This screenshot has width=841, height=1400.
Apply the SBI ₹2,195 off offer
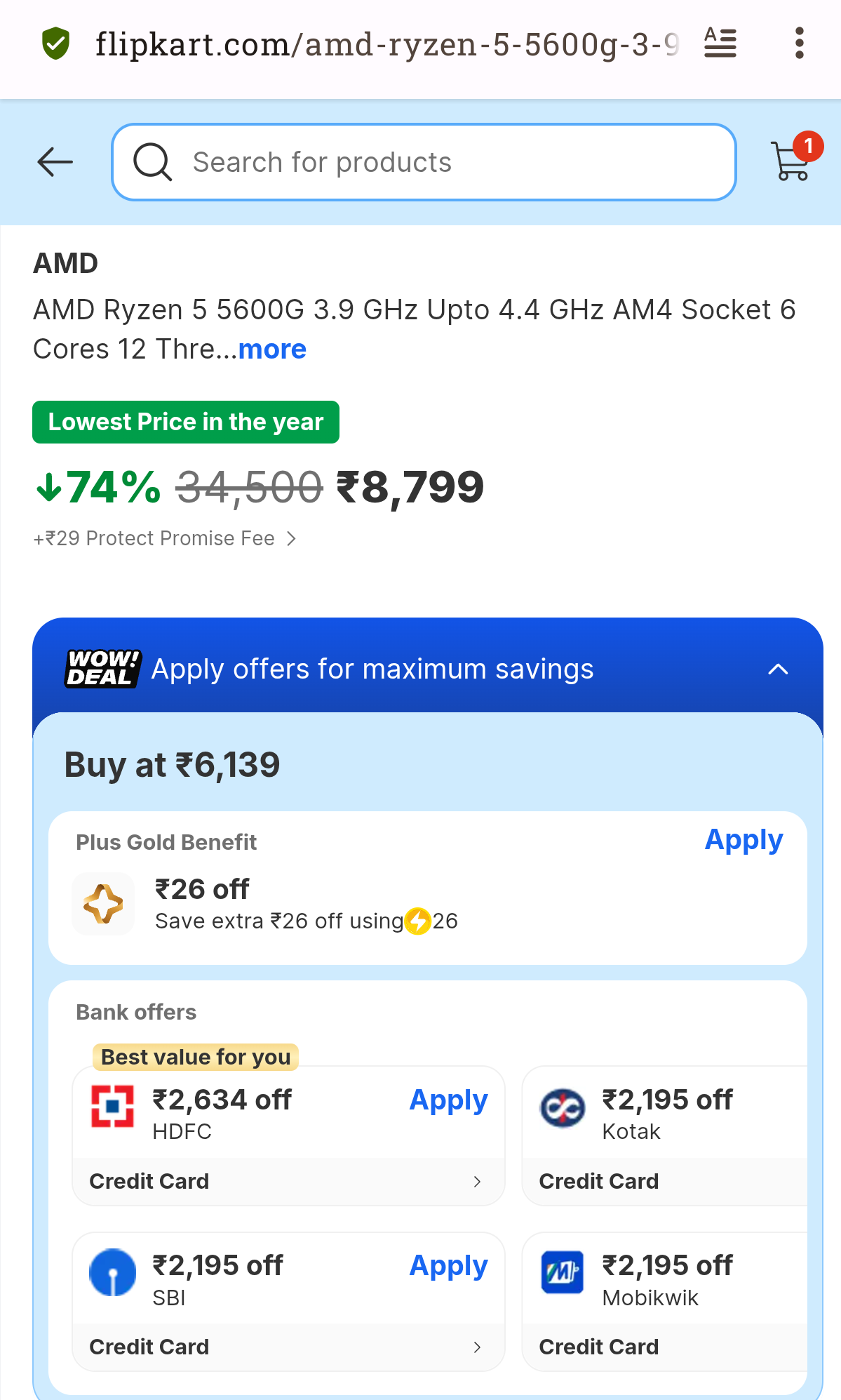pos(448,1266)
